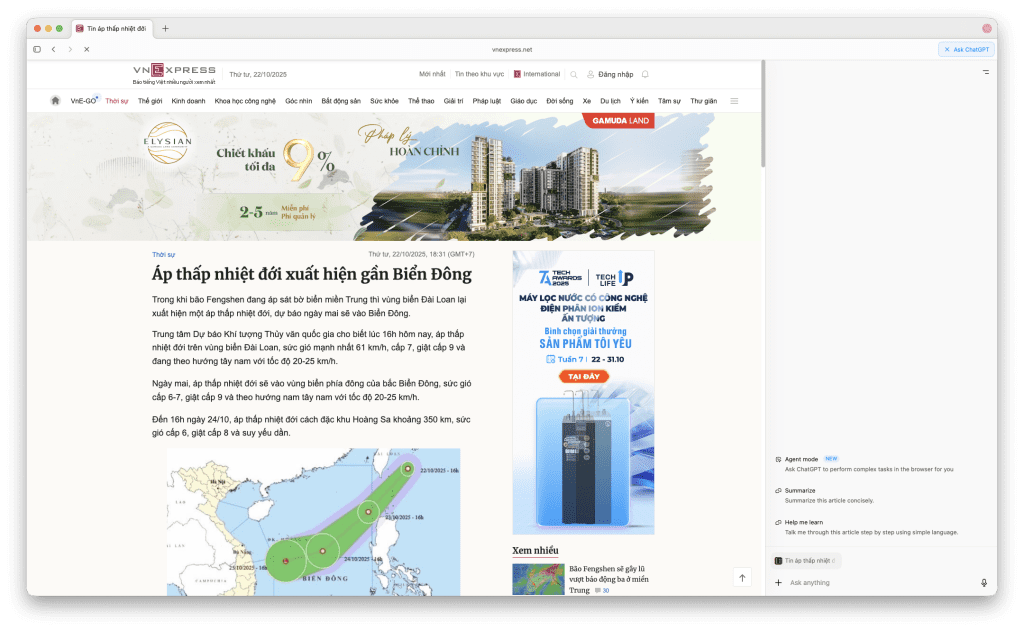
Task: Click the notification bell icon
Action: pyautogui.click(x=645, y=74)
